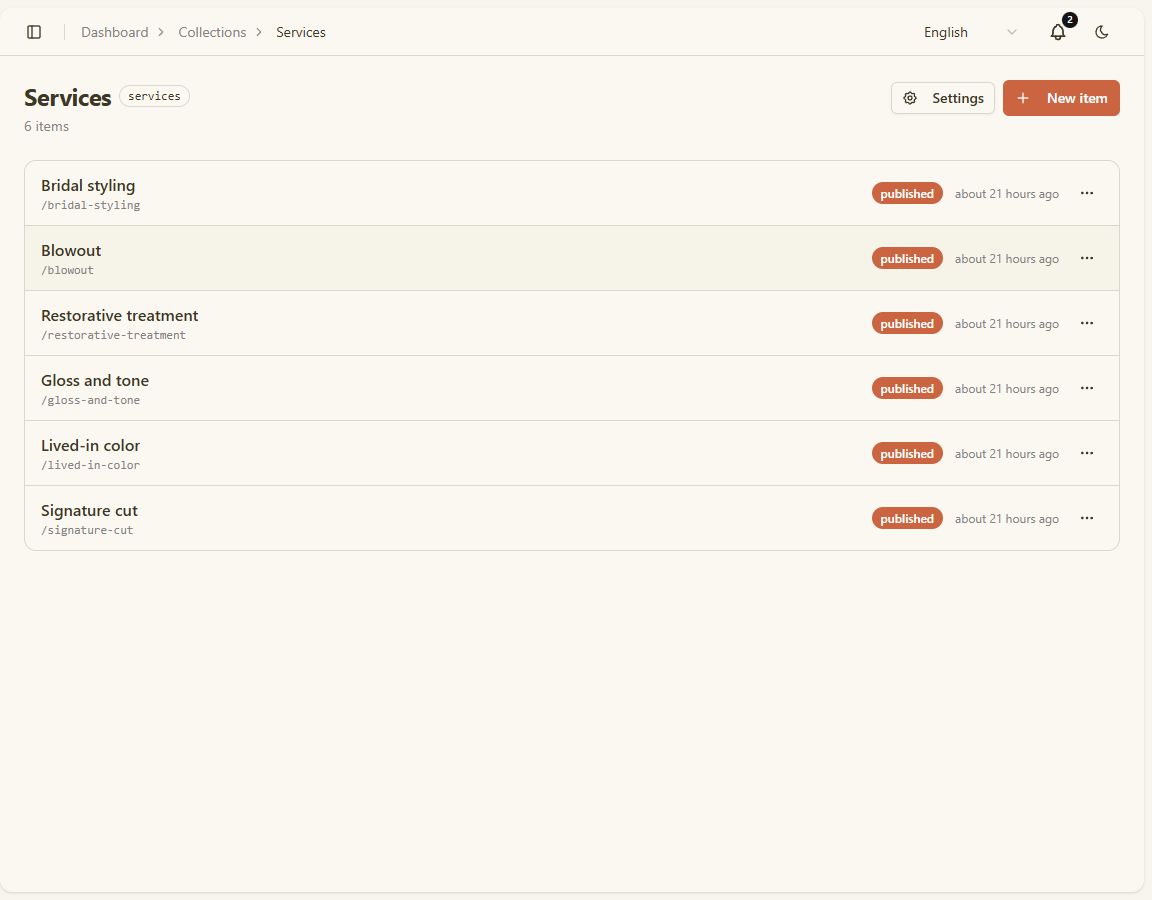Open more options for Signature cut
The height and width of the screenshot is (900, 1152).
pyautogui.click(x=1087, y=519)
